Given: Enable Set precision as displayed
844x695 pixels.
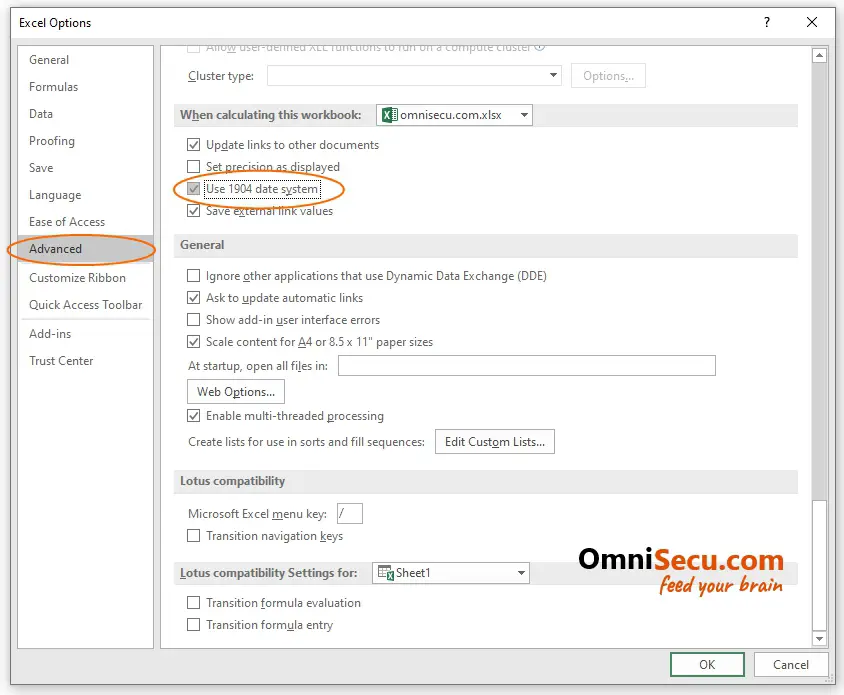Looking at the screenshot, I should click(x=193, y=166).
